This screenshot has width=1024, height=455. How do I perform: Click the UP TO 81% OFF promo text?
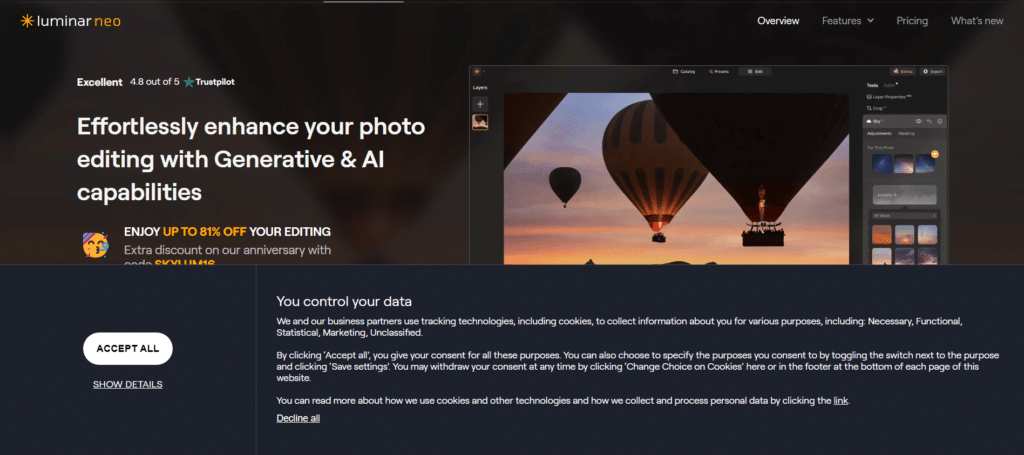[x=204, y=232]
